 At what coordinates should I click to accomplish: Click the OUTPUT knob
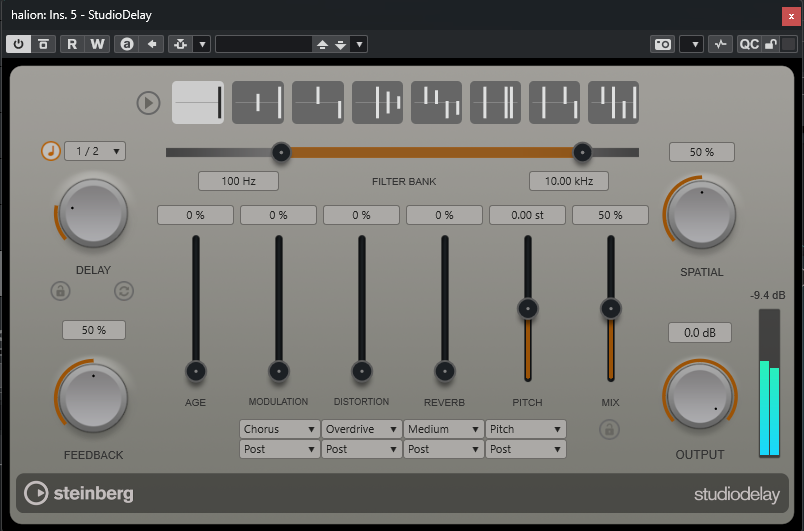pyautogui.click(x=700, y=396)
